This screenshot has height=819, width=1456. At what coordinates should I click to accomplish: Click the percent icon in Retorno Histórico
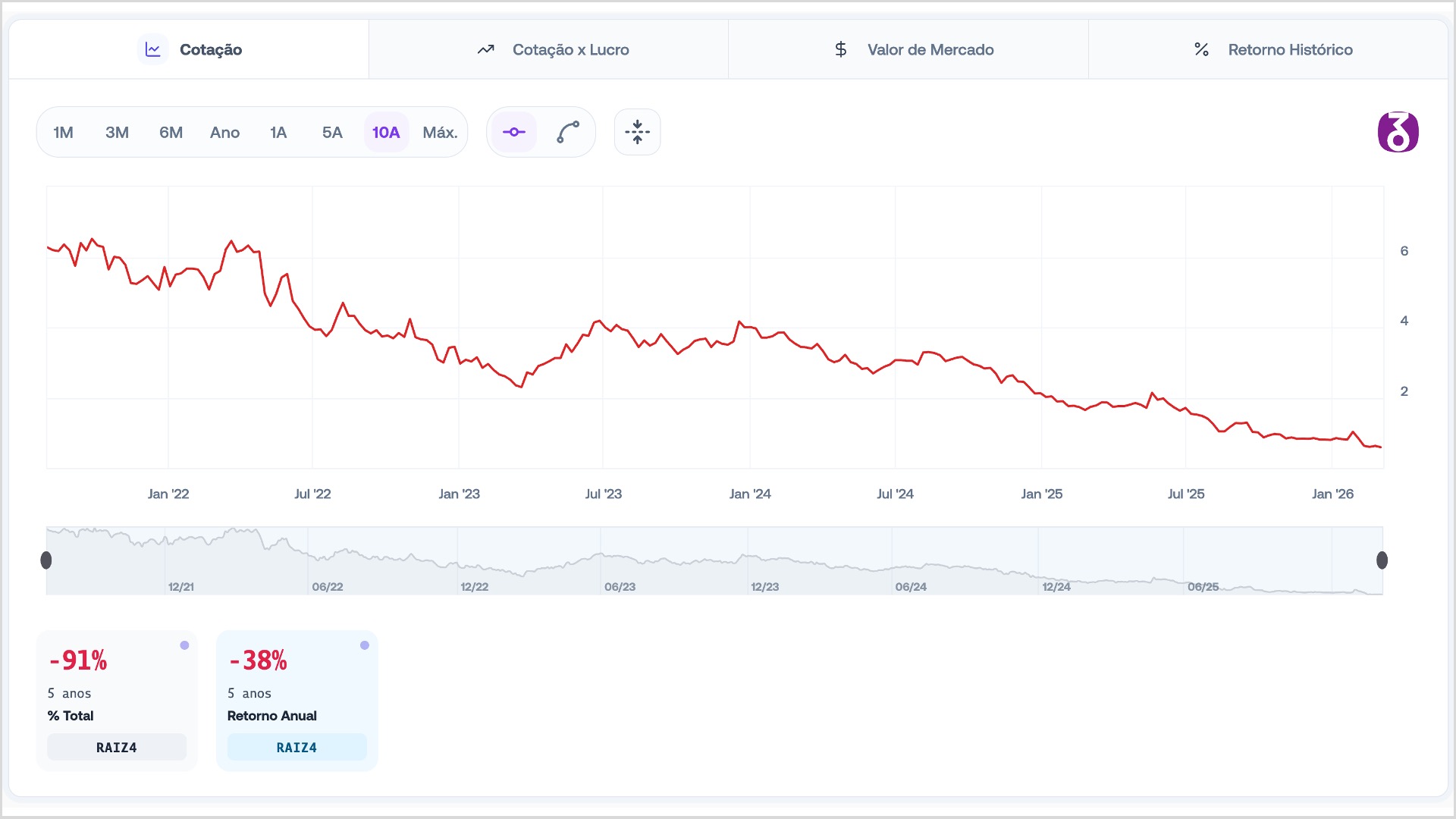[x=1201, y=49]
